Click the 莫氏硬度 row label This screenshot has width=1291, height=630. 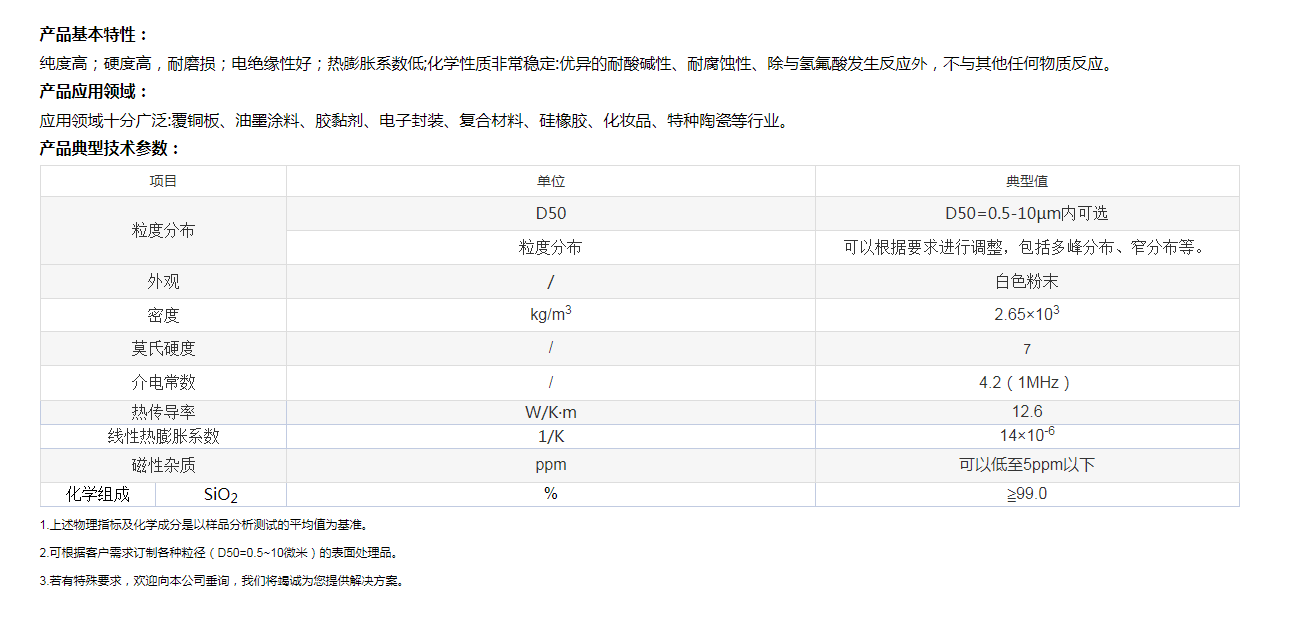pyautogui.click(x=163, y=349)
